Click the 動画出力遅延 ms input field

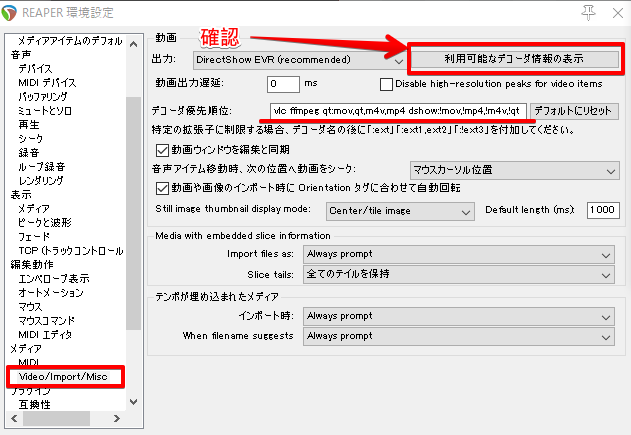coord(283,84)
